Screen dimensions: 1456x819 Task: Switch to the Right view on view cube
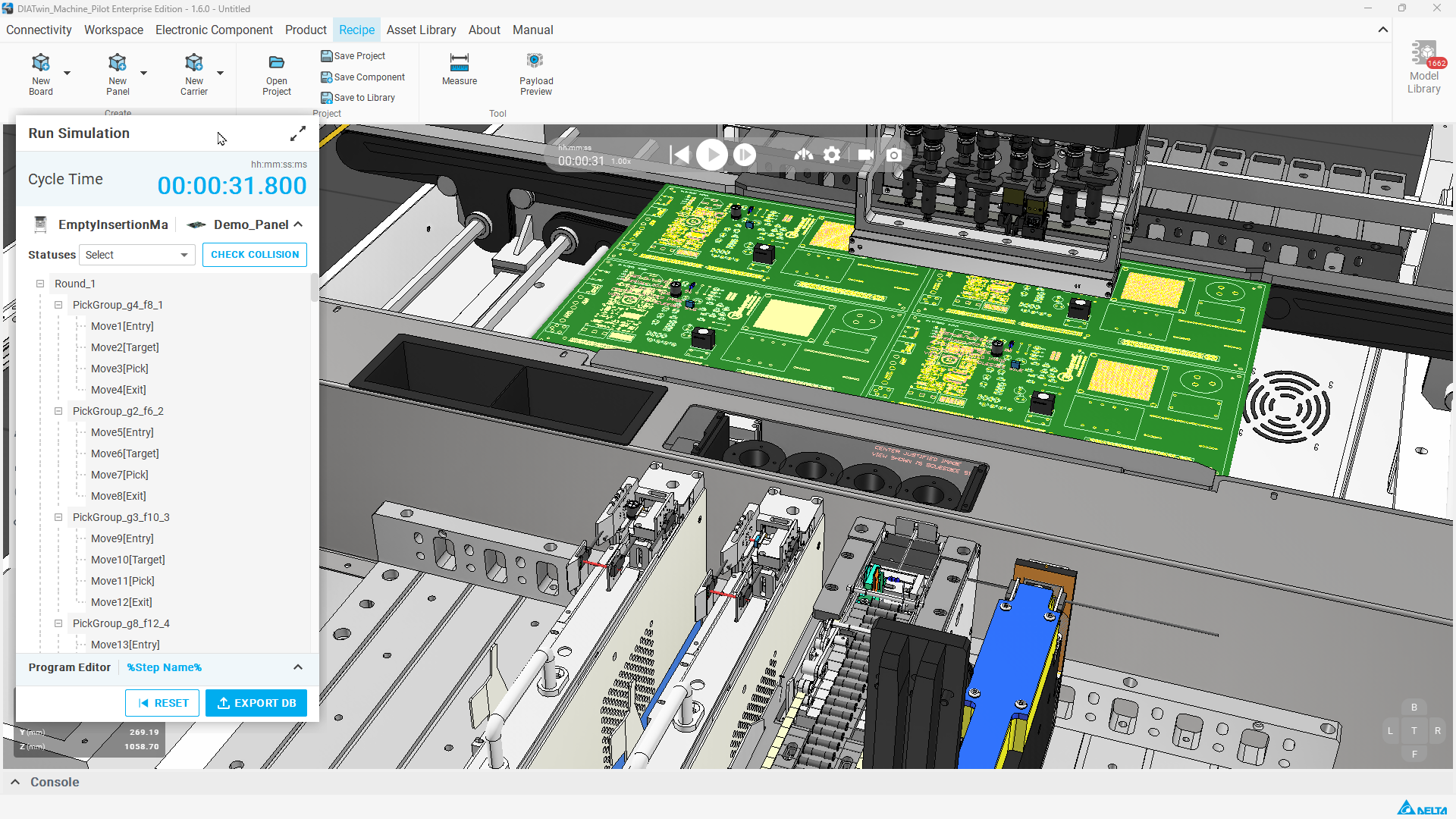(x=1437, y=731)
